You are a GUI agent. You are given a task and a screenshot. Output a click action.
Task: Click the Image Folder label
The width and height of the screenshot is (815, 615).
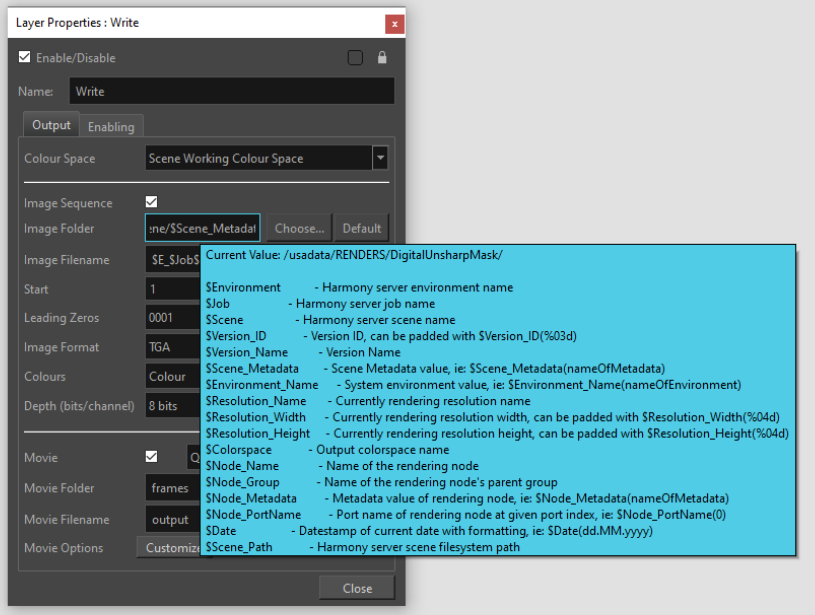pos(59,228)
